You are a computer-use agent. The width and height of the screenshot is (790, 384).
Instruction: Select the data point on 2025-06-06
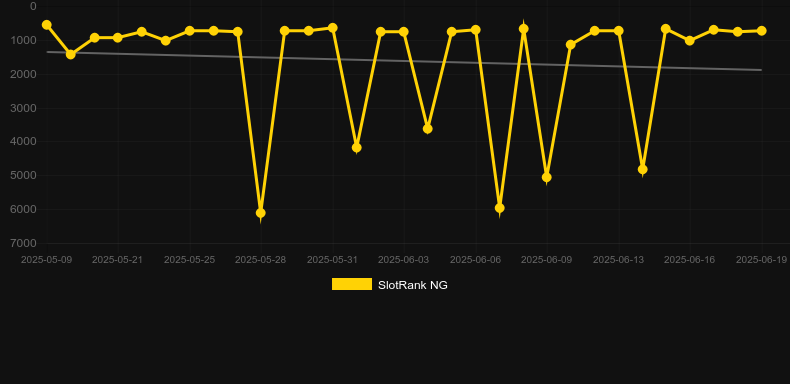(476, 30)
